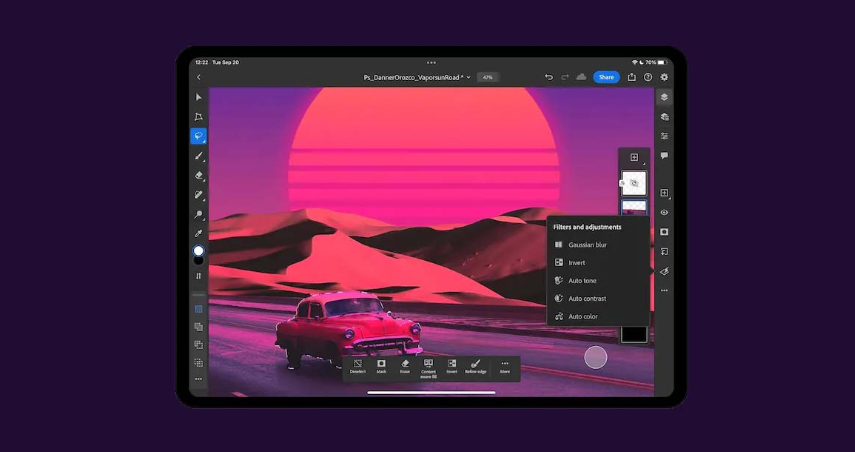855x452 pixels.
Task: Toggle layer visibility eye in right taskbar
Action: pyautogui.click(x=664, y=213)
